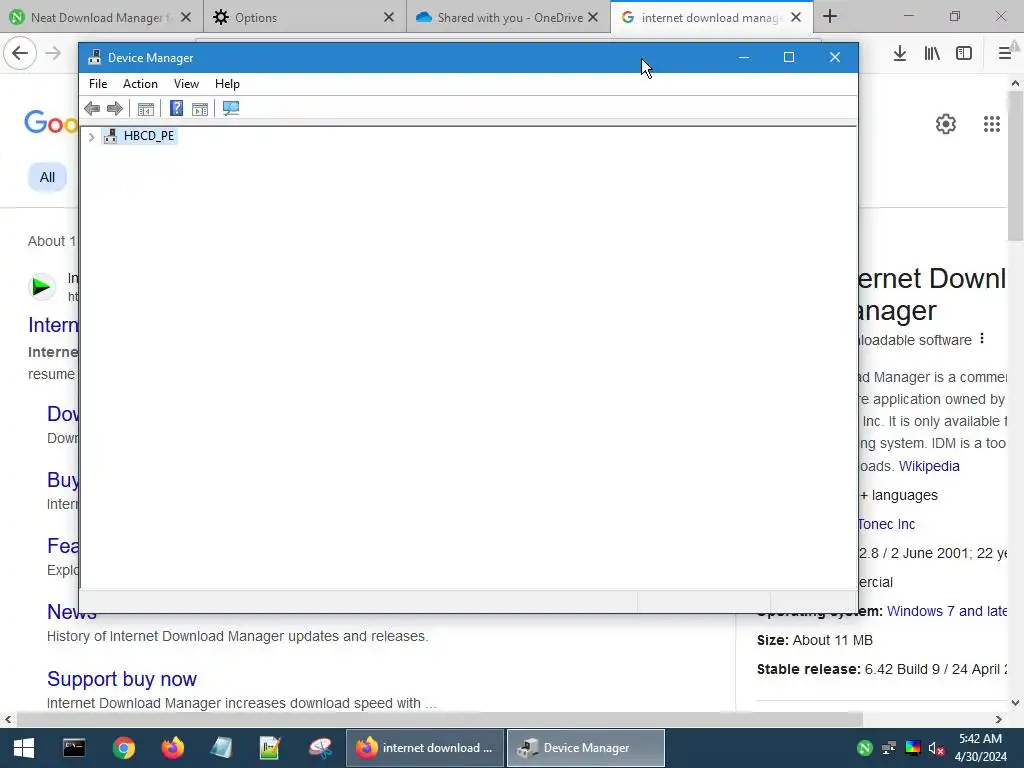
Task: Click the three-dot menu beside downloadable software
Action: 982,339
